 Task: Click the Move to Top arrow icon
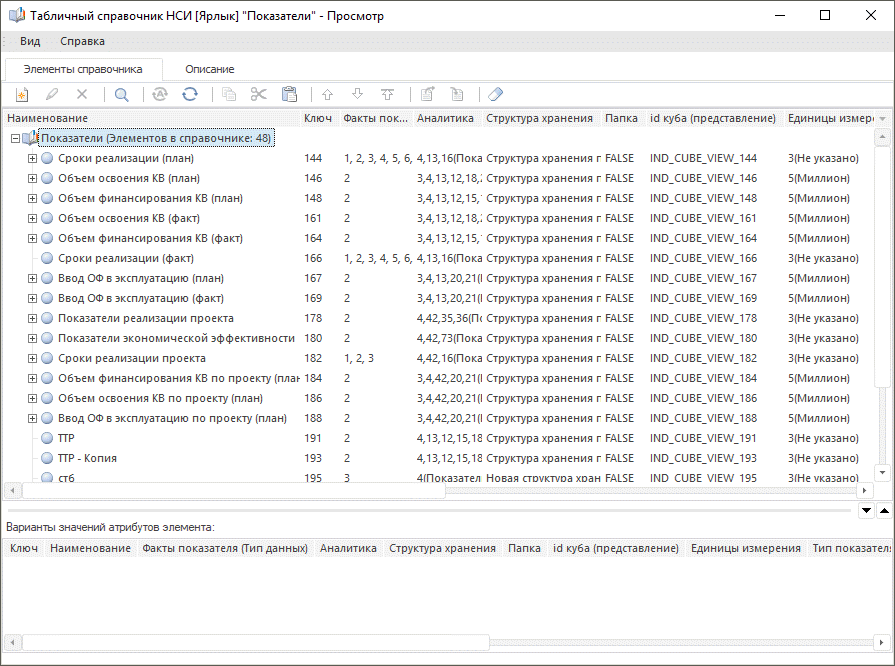pyautogui.click(x=387, y=94)
